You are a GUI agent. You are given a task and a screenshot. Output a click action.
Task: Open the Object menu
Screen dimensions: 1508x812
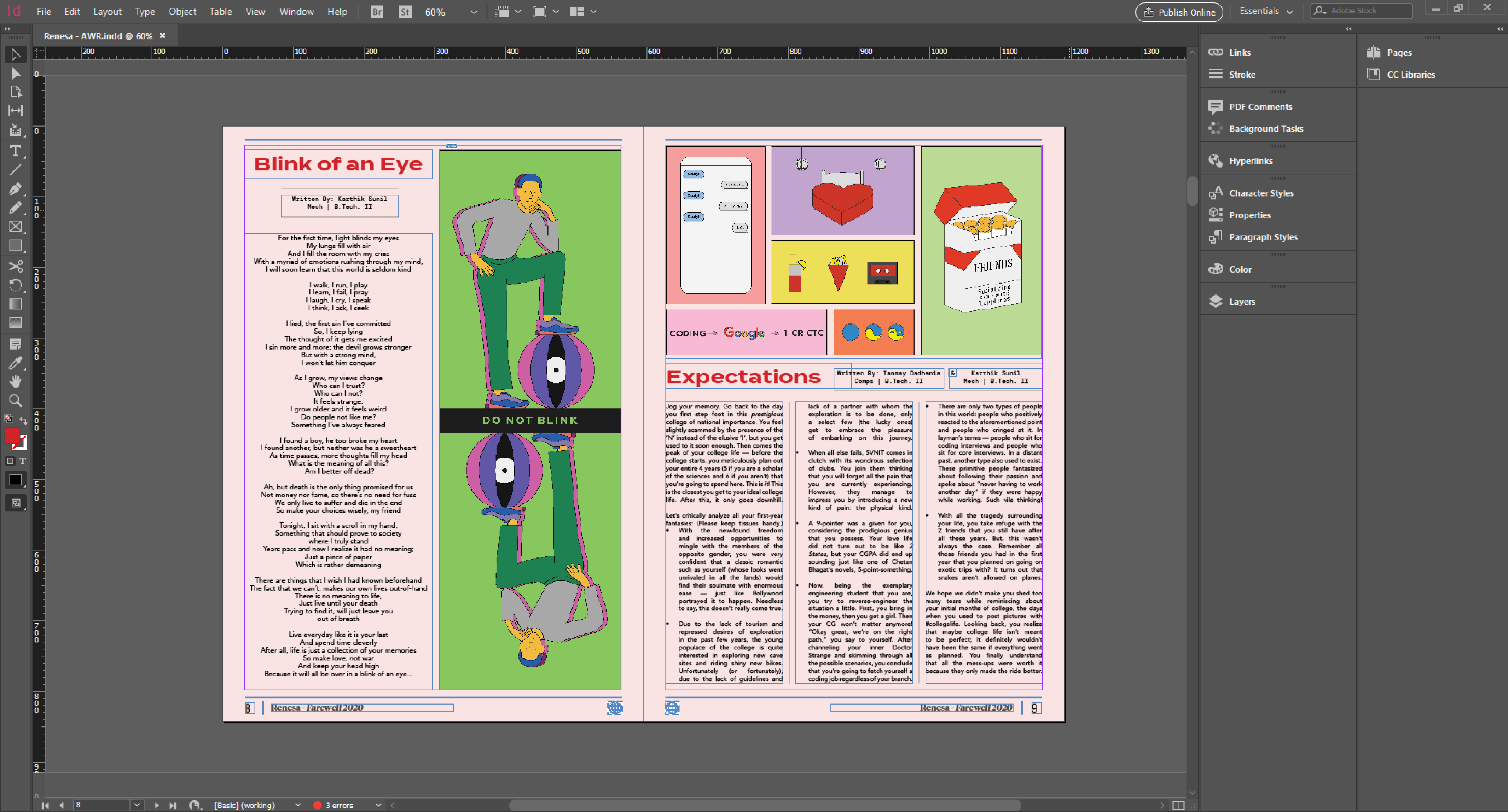point(182,12)
